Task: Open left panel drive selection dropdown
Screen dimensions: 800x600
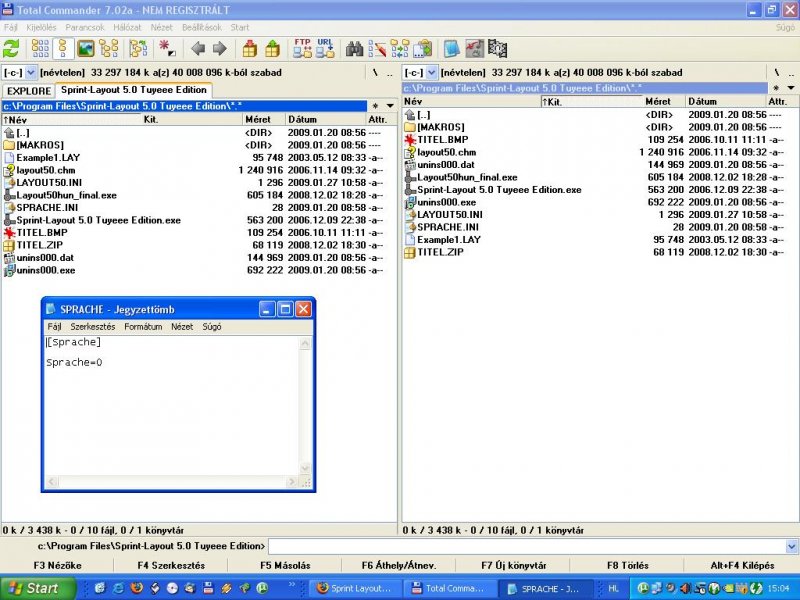Action: [x=31, y=72]
